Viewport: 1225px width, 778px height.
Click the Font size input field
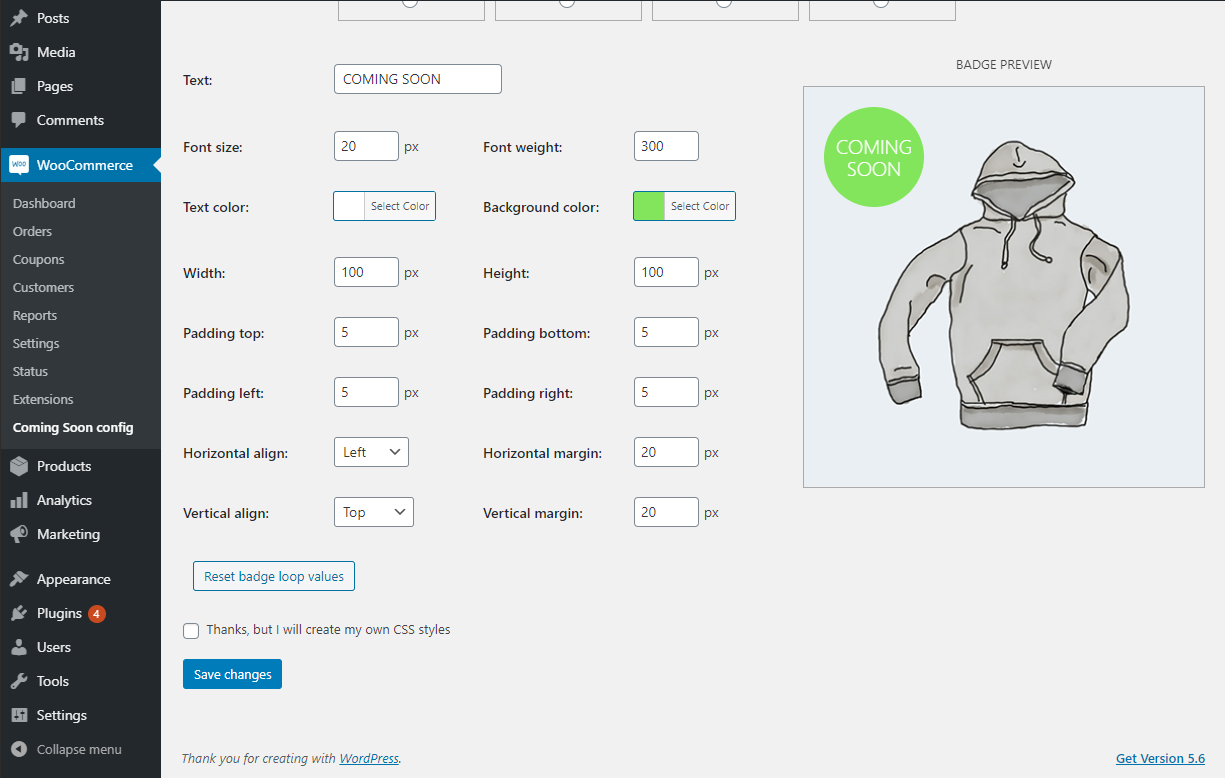click(x=366, y=146)
